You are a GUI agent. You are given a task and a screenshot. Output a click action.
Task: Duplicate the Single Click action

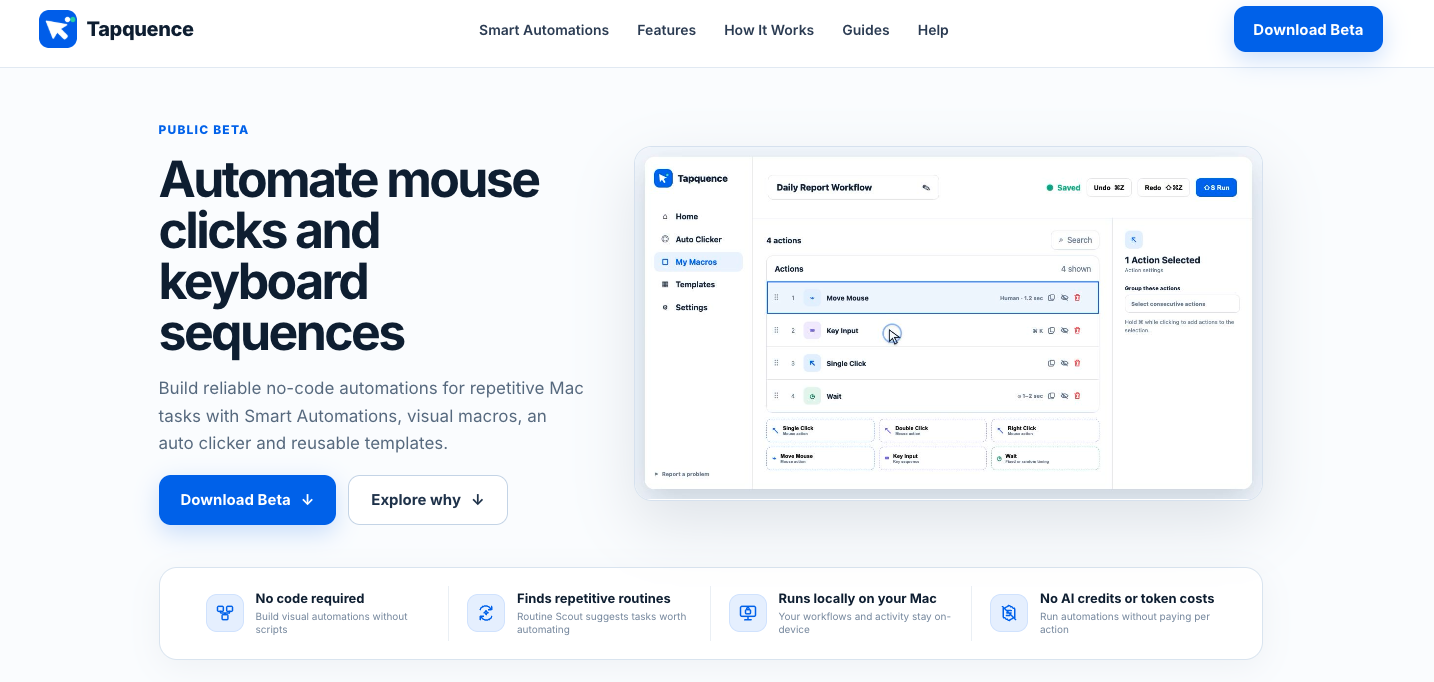click(1051, 363)
